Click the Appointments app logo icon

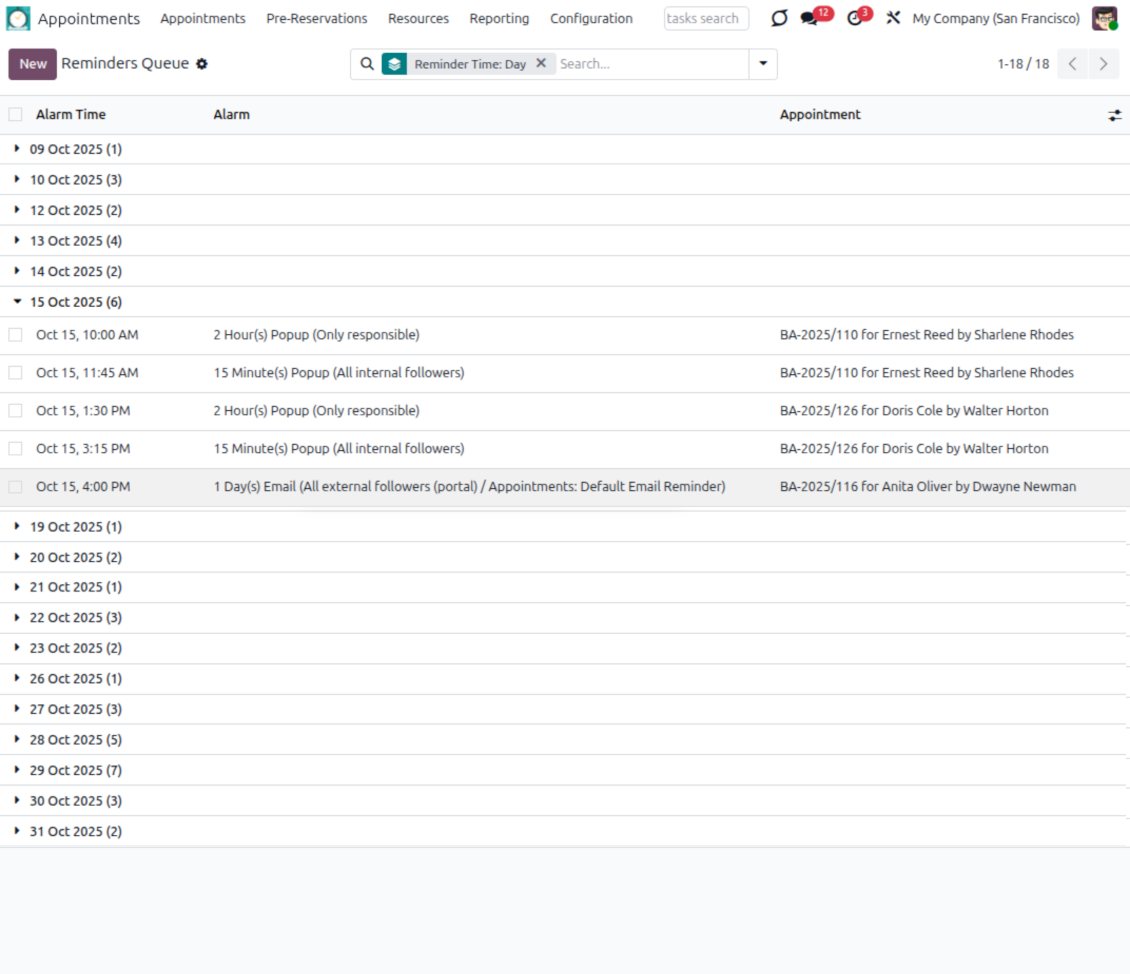pyautogui.click(x=19, y=19)
